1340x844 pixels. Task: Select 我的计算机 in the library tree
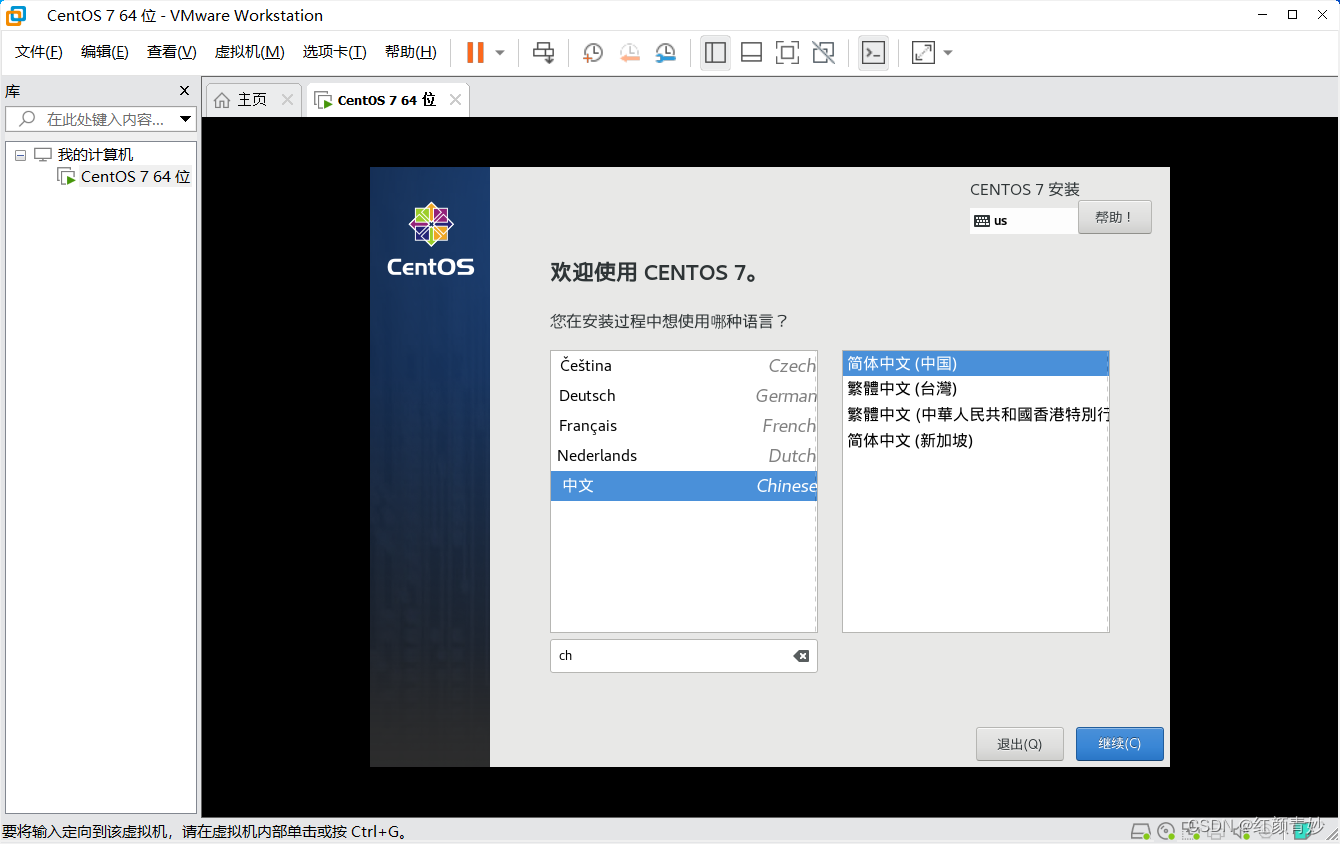95,155
